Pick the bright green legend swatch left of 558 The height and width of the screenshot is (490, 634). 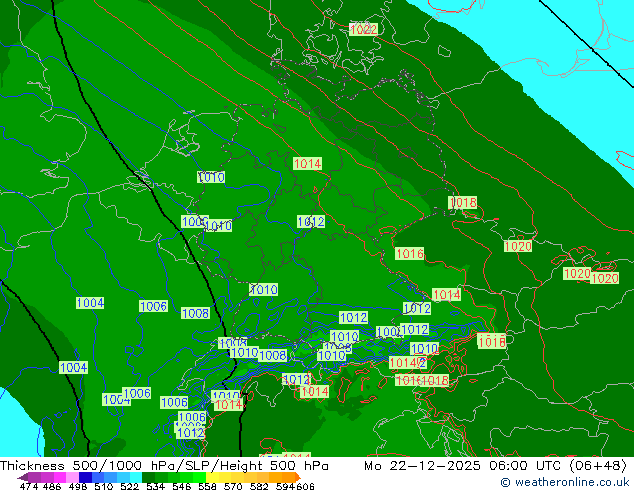click(x=200, y=477)
